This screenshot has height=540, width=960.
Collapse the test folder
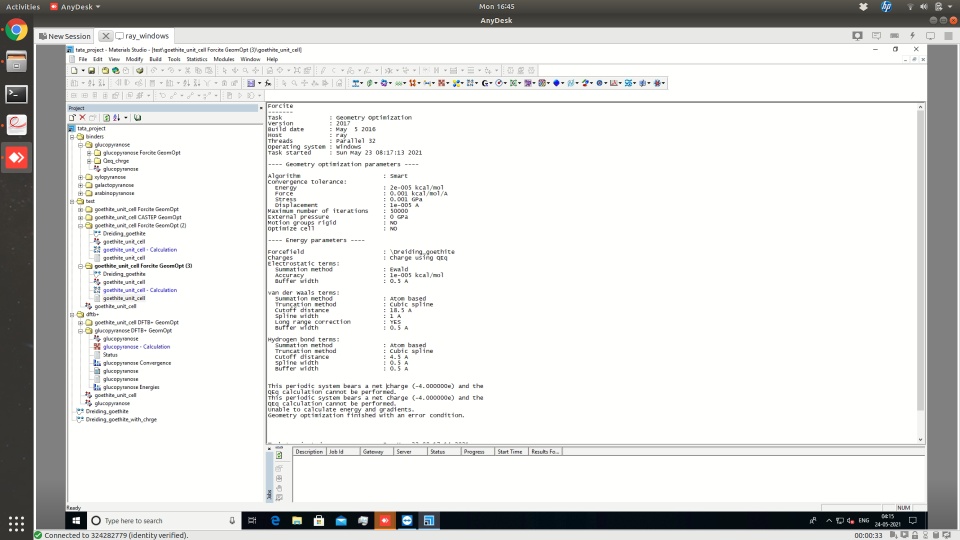click(x=72, y=201)
